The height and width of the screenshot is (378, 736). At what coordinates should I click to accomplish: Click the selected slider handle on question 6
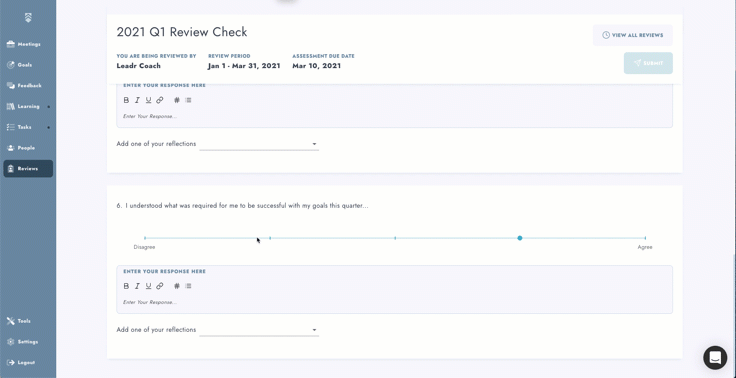click(520, 238)
